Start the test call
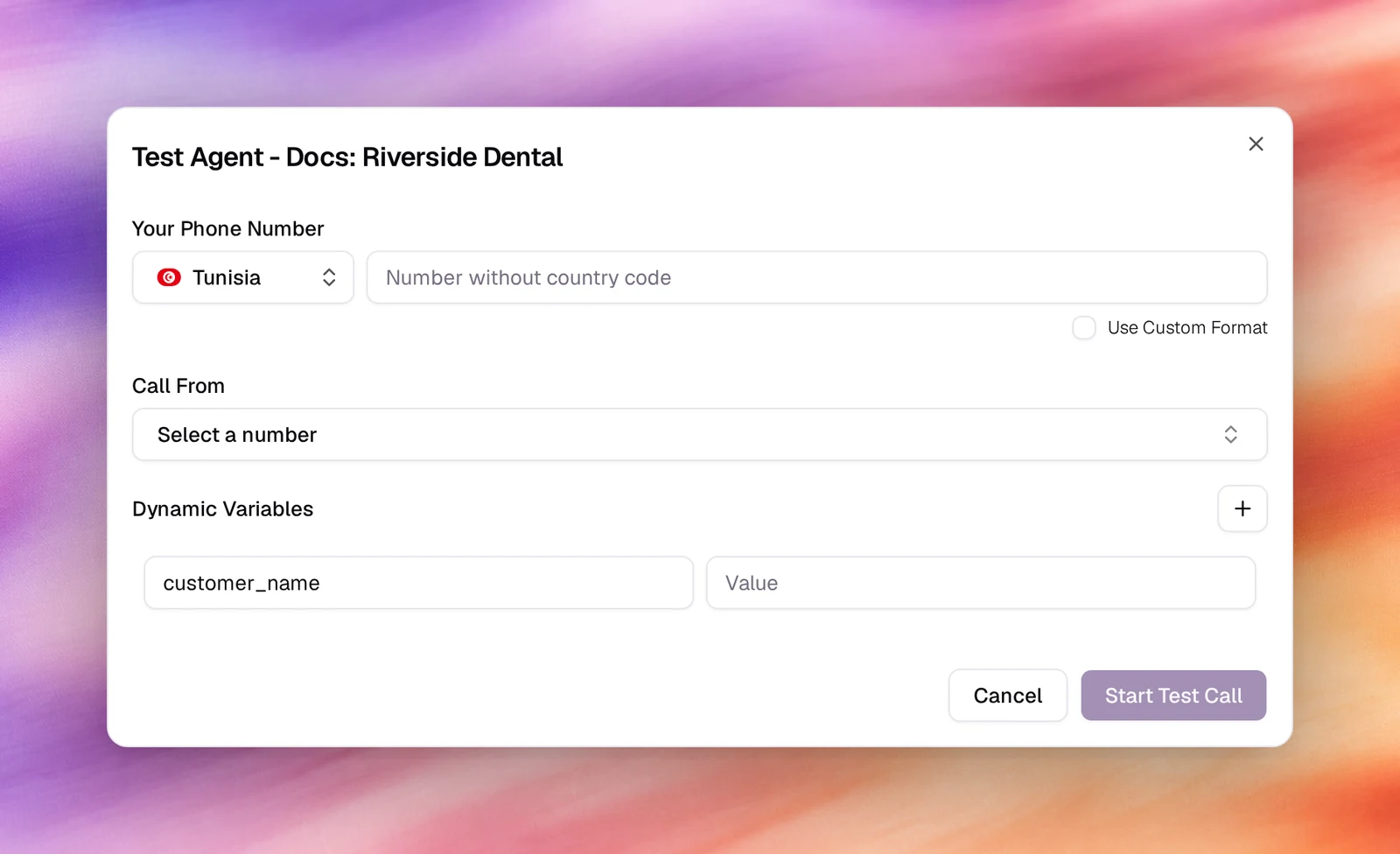 click(1173, 696)
